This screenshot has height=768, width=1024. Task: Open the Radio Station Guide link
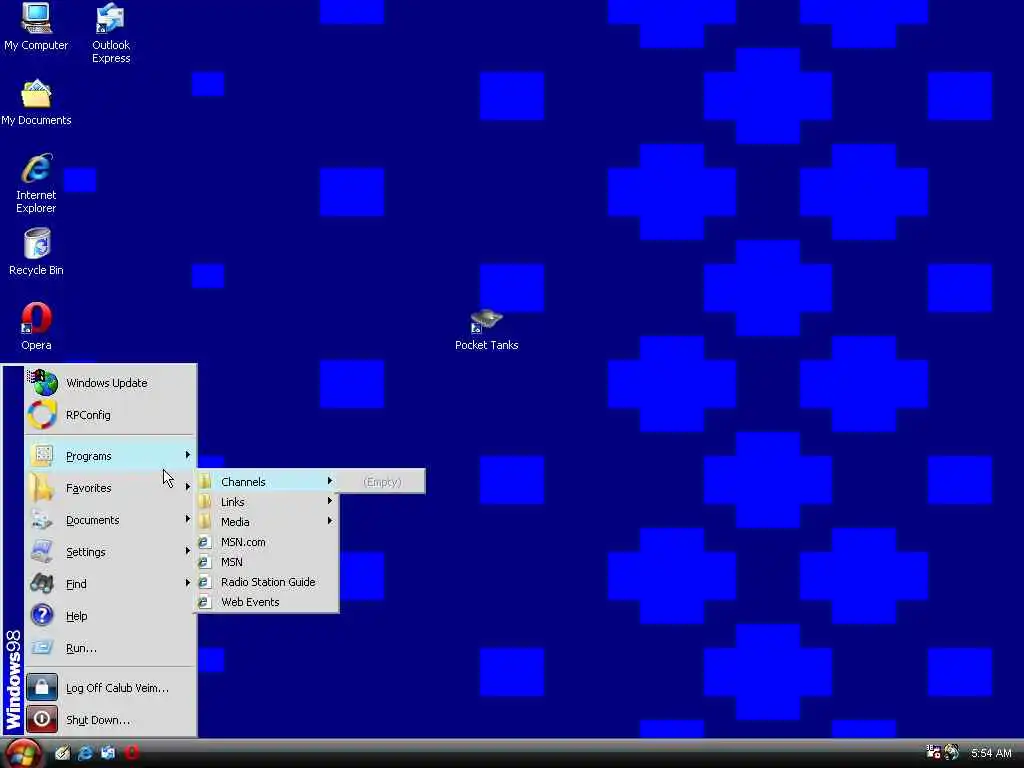267,582
